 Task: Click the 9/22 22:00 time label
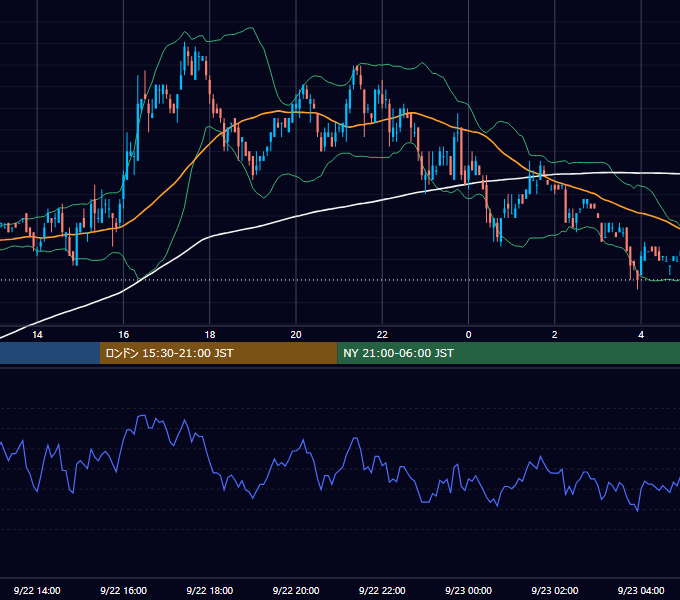[382, 590]
